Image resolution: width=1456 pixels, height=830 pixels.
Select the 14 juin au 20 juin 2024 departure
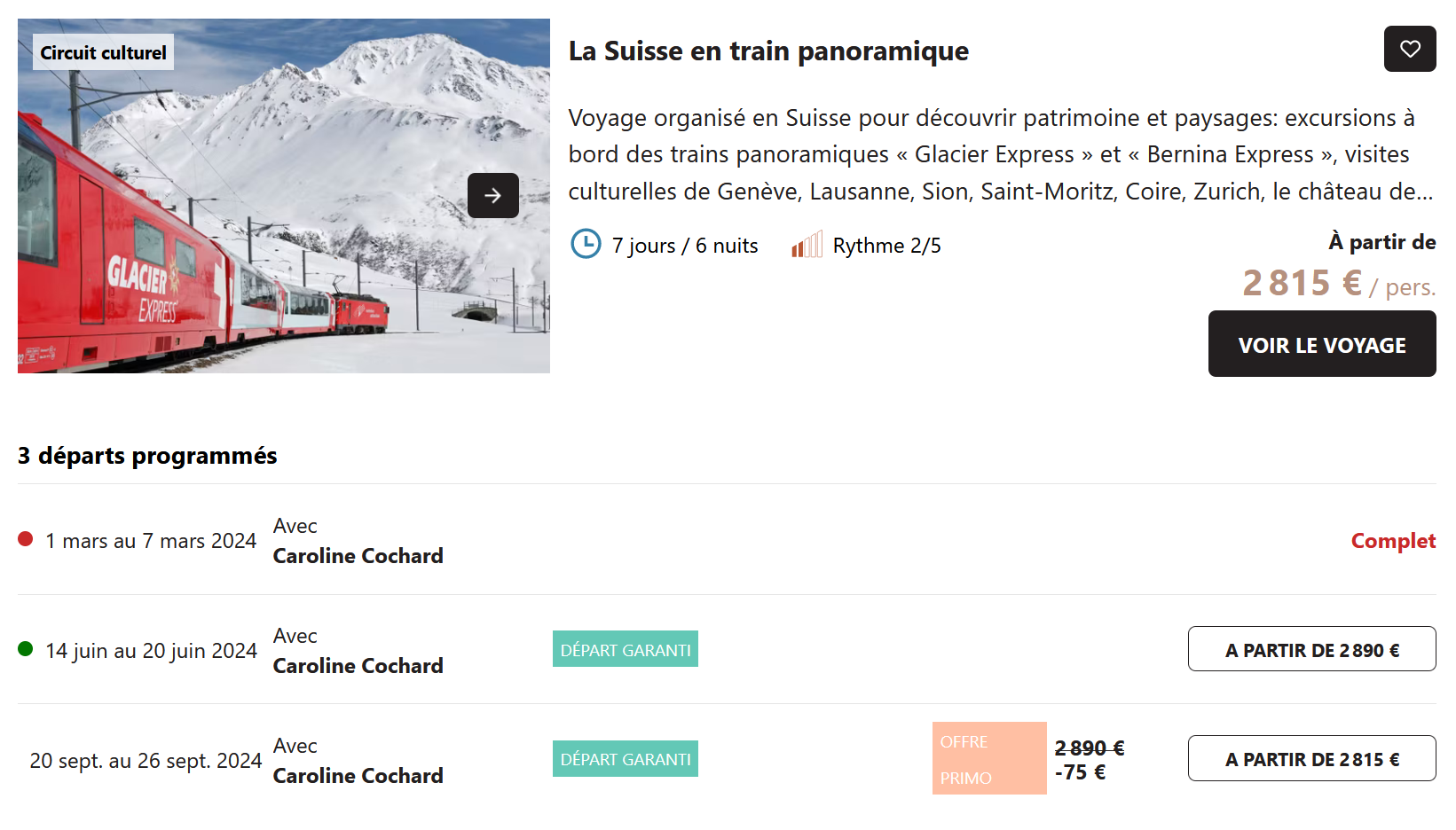click(x=151, y=651)
